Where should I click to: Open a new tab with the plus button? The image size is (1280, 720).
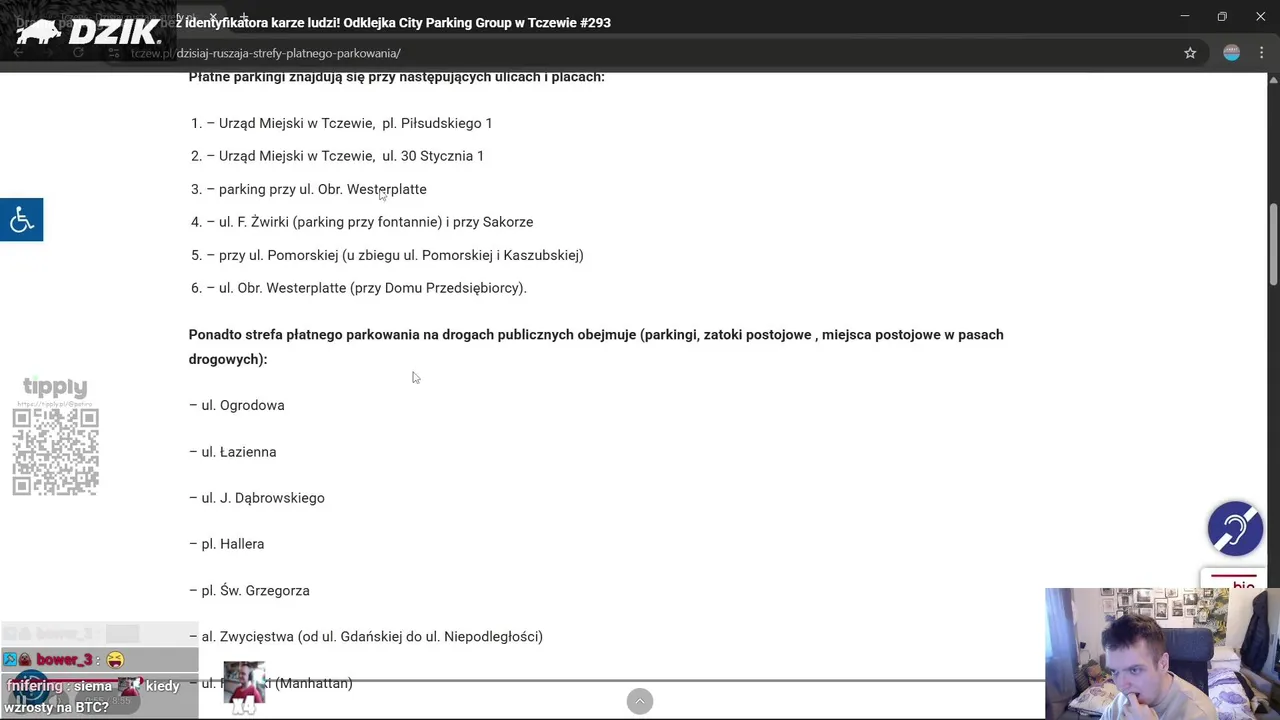[243, 17]
